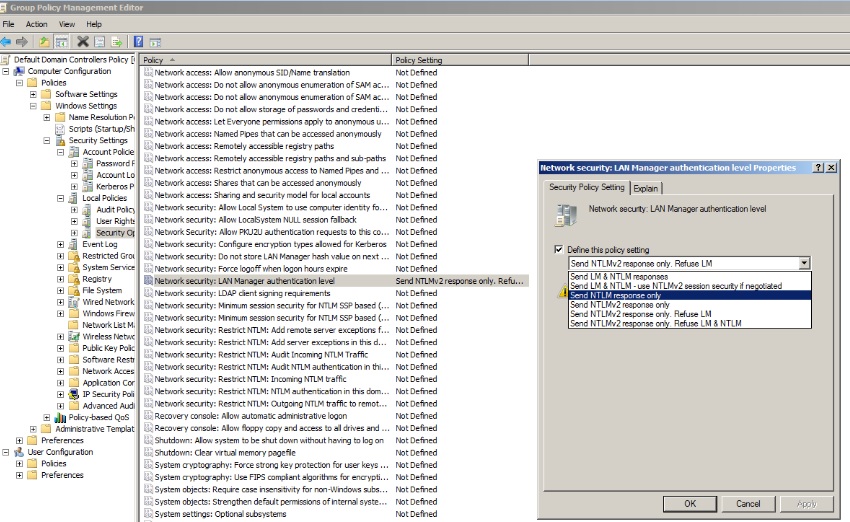Click the Up one level folder icon
Screen dimensions: 850x522
point(44,42)
